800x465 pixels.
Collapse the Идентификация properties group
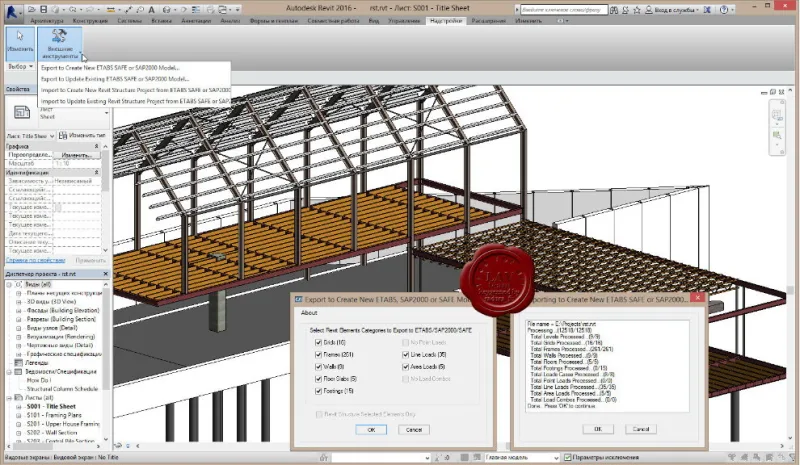point(96,173)
